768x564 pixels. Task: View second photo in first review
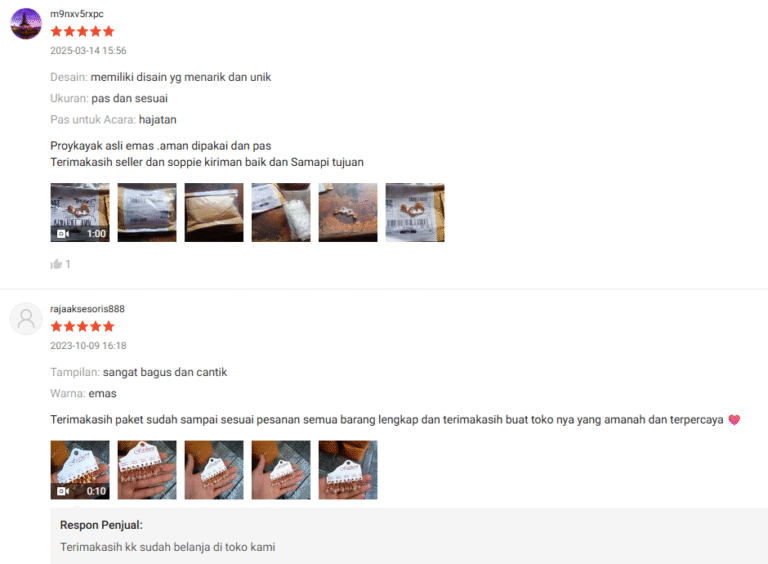point(147,212)
